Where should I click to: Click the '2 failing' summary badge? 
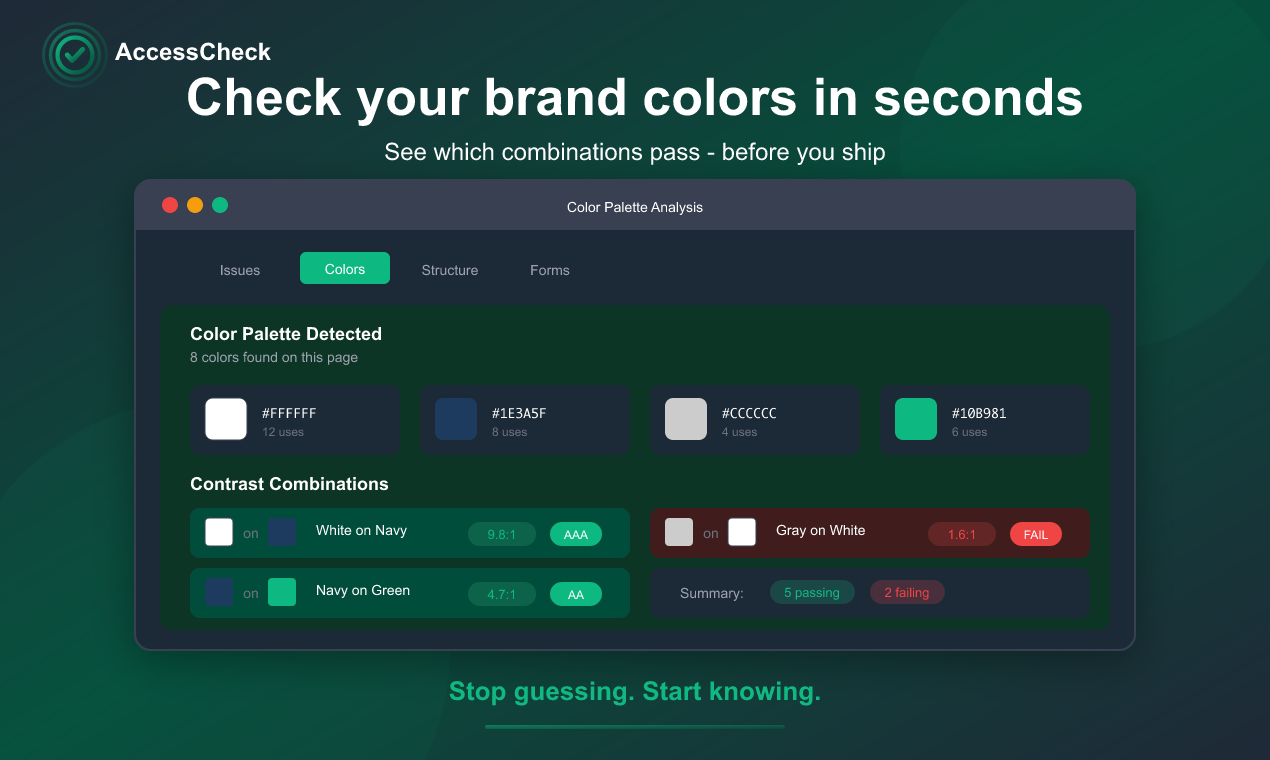pos(907,592)
